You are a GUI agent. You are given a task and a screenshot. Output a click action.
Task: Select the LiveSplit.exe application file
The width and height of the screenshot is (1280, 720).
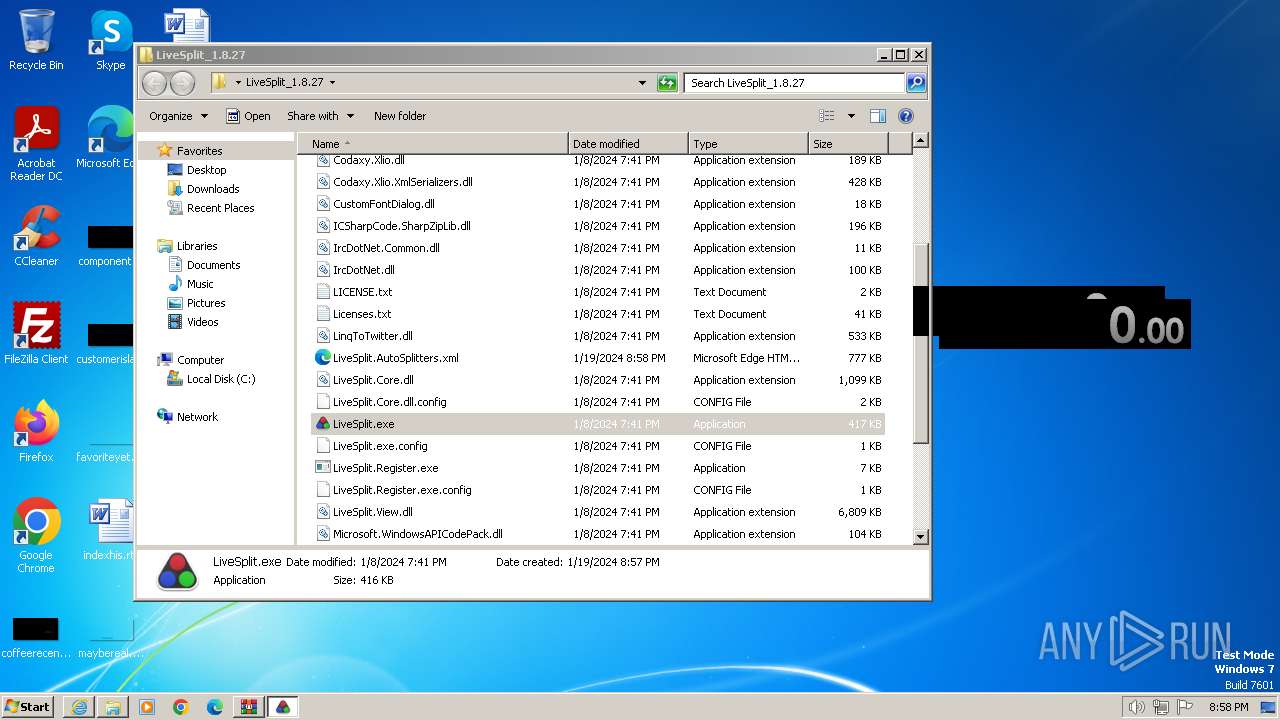pos(598,424)
